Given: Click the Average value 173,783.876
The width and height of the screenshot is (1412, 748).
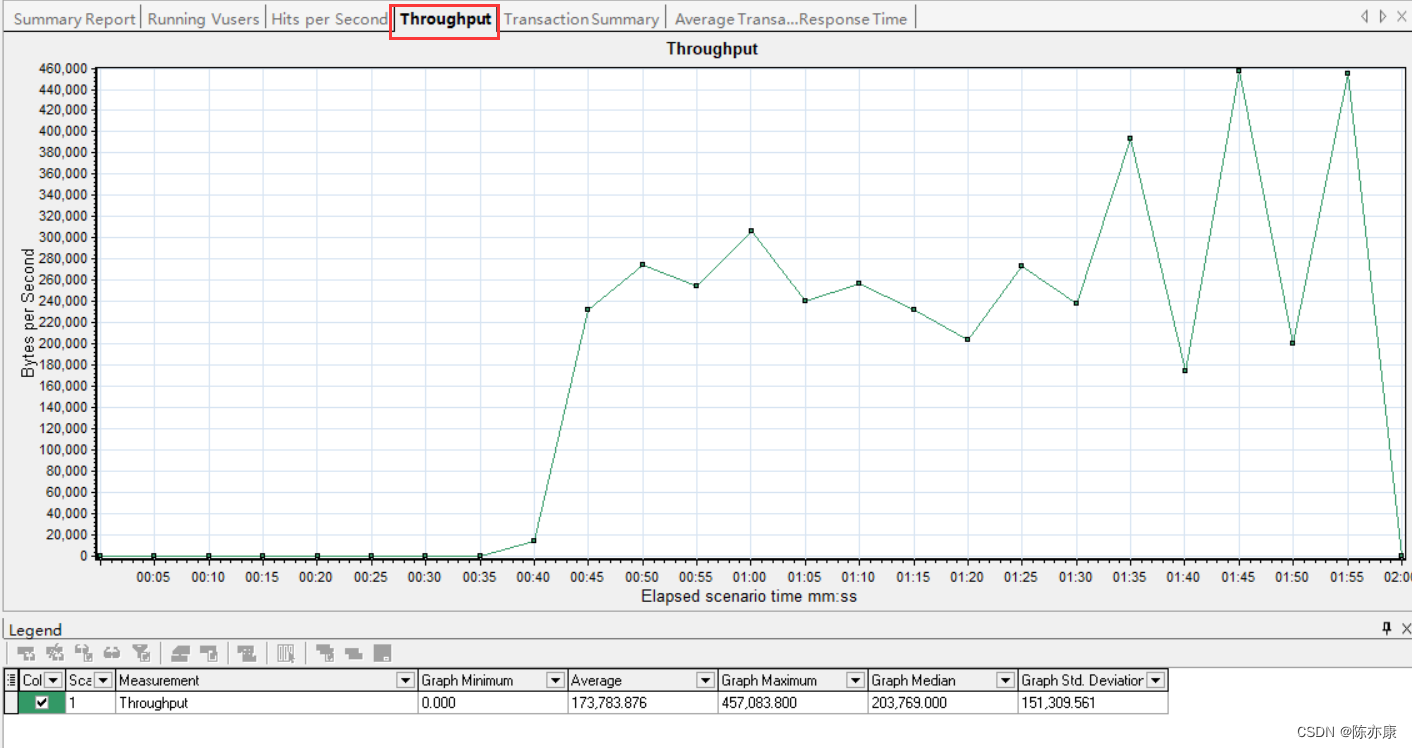Looking at the screenshot, I should (643, 703).
